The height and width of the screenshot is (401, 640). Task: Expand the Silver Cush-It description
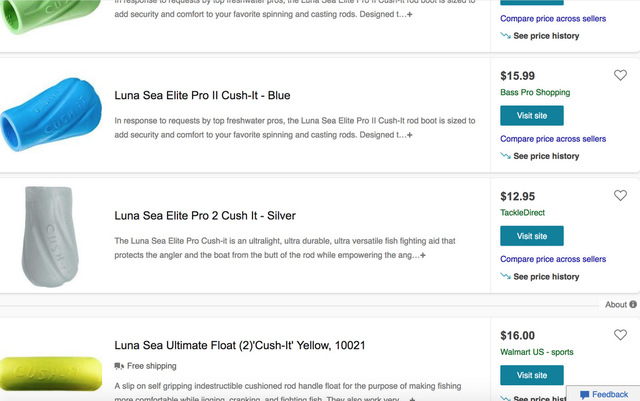click(423, 255)
